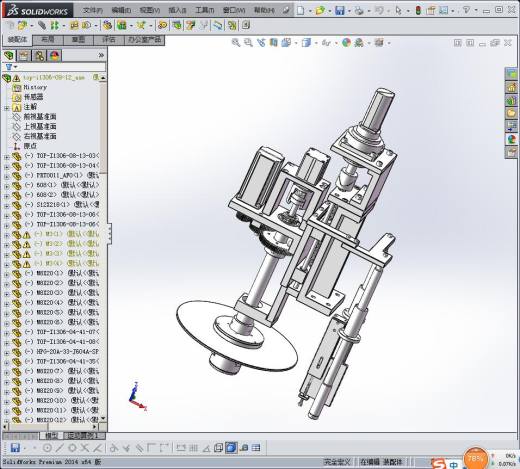Click the Rebuild traffic light icon
Image resolution: width=520 pixels, height=469 pixels.
pos(418,11)
